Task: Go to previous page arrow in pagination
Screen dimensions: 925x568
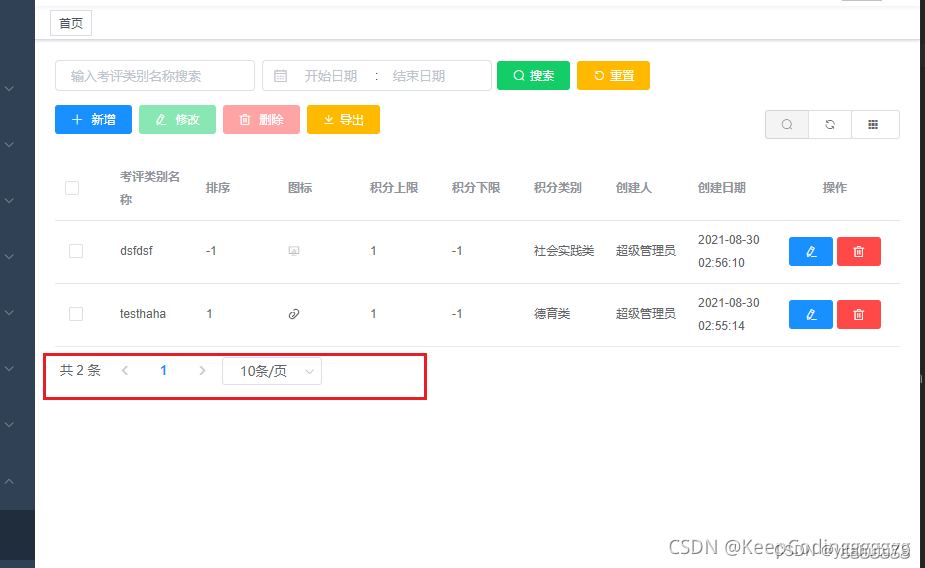Action: pyautogui.click(x=125, y=371)
